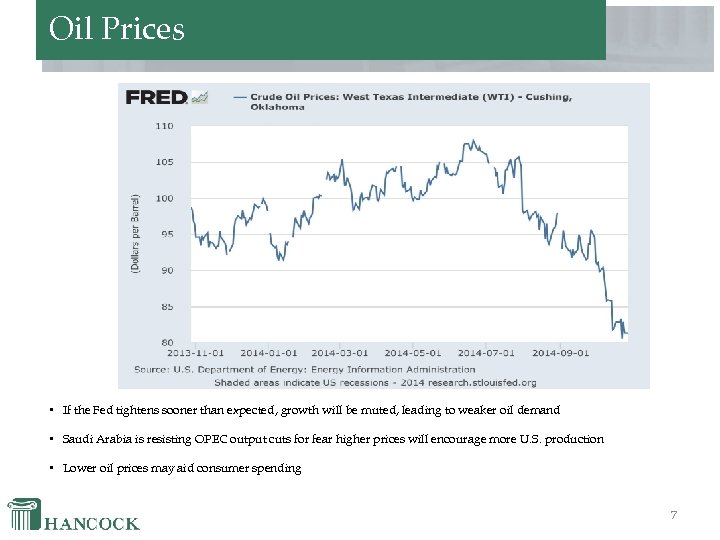Click the 110 value on the y-axis
Screen dimensions: 720x540
click(x=163, y=126)
